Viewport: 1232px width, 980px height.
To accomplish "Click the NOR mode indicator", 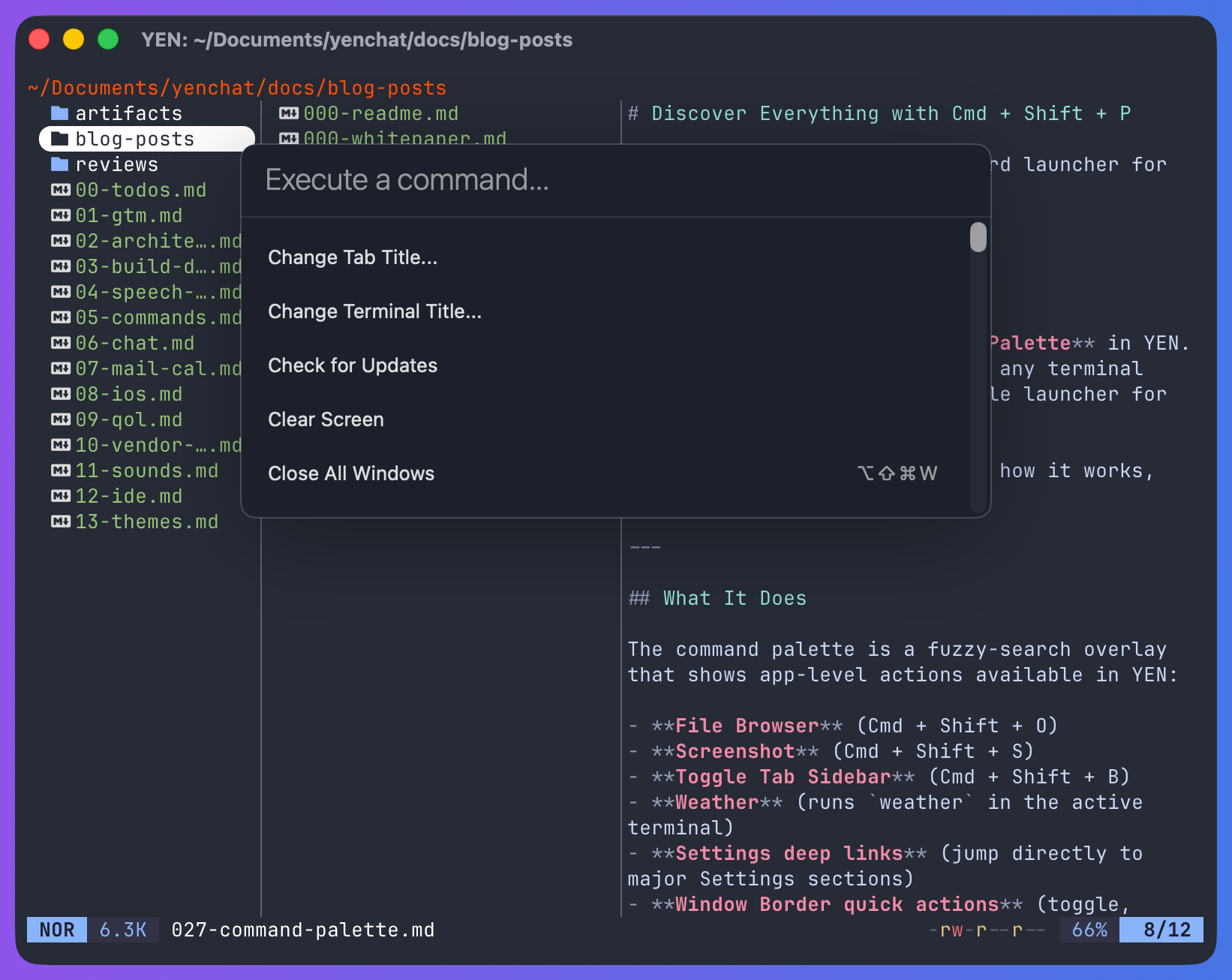I will pyautogui.click(x=57, y=930).
